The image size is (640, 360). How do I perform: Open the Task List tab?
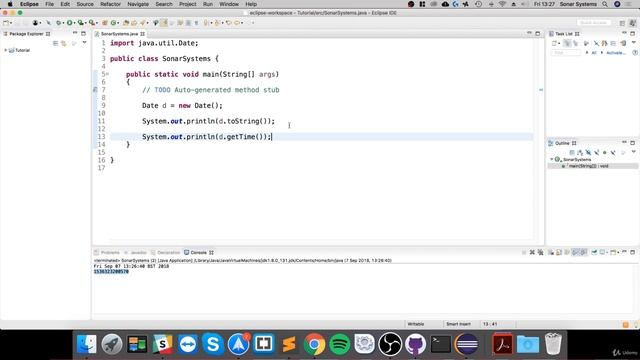[564, 34]
